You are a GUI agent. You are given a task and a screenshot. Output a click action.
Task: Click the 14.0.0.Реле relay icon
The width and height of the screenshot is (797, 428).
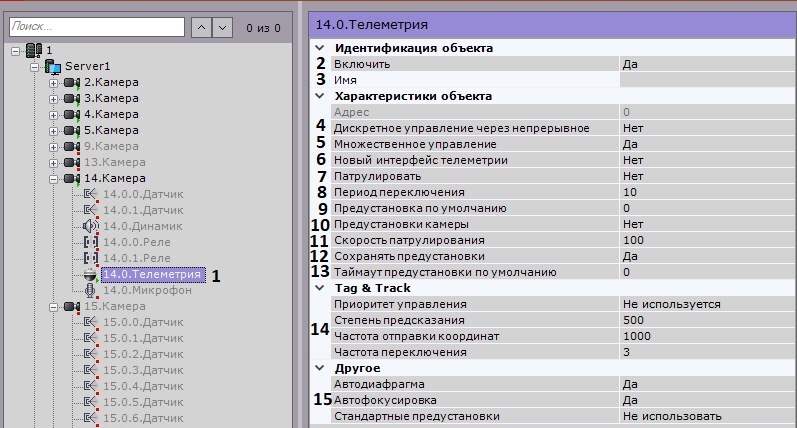(x=90, y=242)
